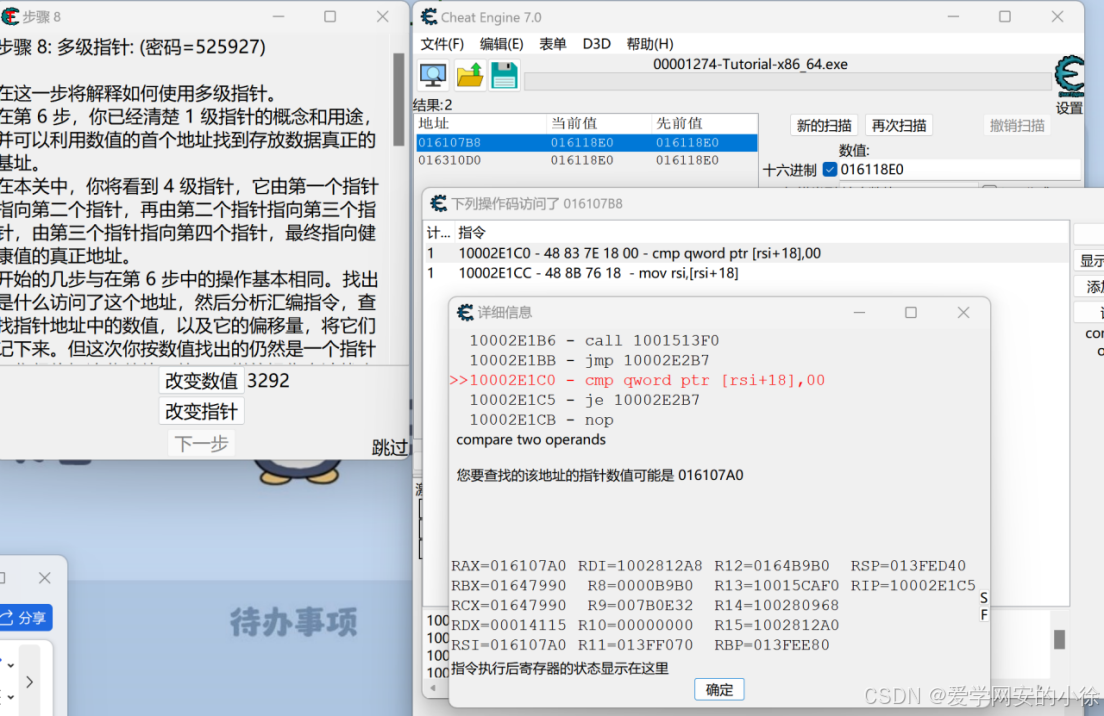Image resolution: width=1104 pixels, height=716 pixels.
Task: Click the RBX=01647990 register value
Action: (x=508, y=586)
